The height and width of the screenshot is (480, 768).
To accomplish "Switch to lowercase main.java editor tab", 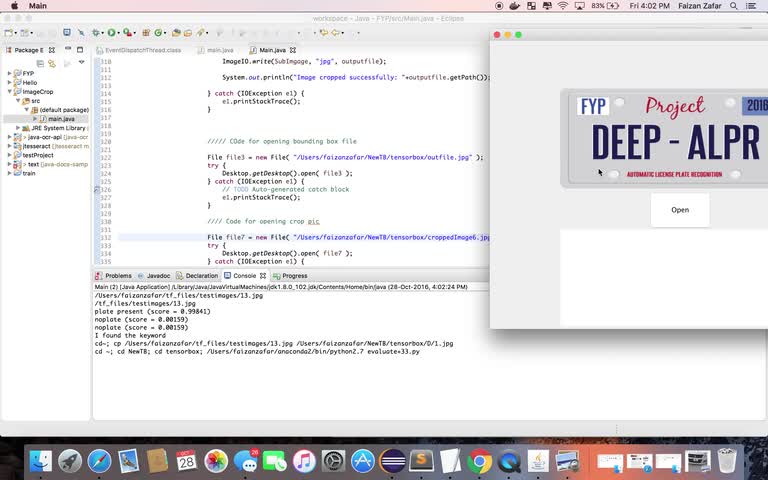I will point(216,50).
